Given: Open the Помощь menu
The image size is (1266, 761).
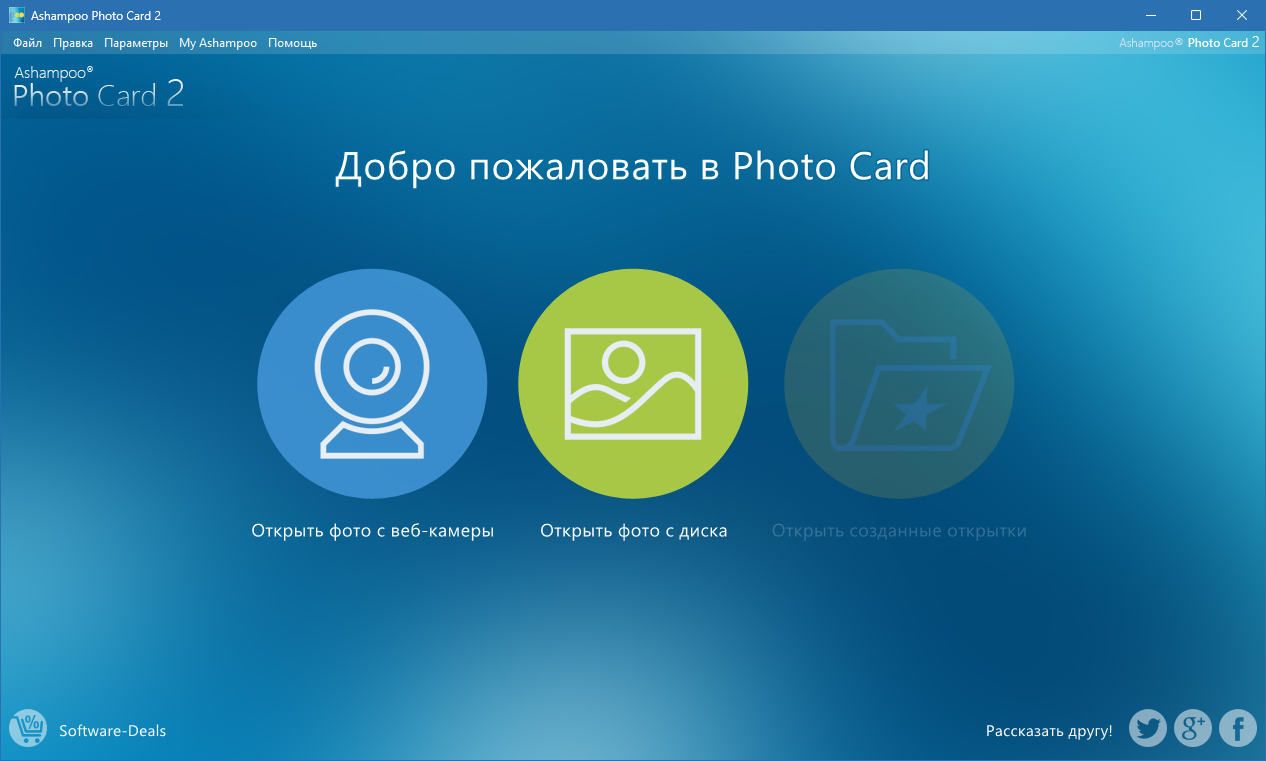Looking at the screenshot, I should coord(293,43).
